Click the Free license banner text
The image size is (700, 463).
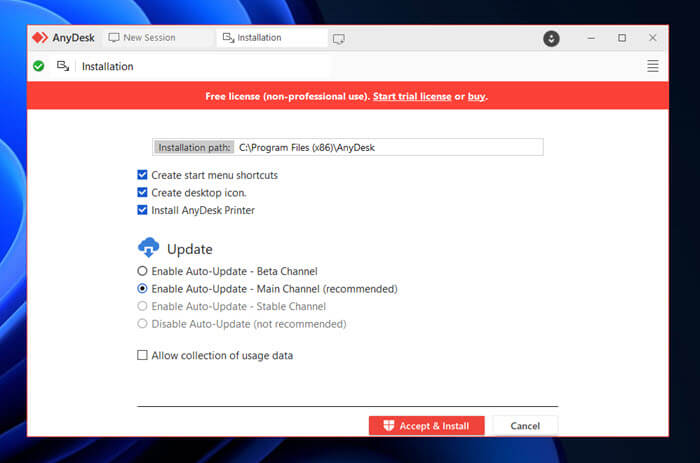[x=288, y=96]
